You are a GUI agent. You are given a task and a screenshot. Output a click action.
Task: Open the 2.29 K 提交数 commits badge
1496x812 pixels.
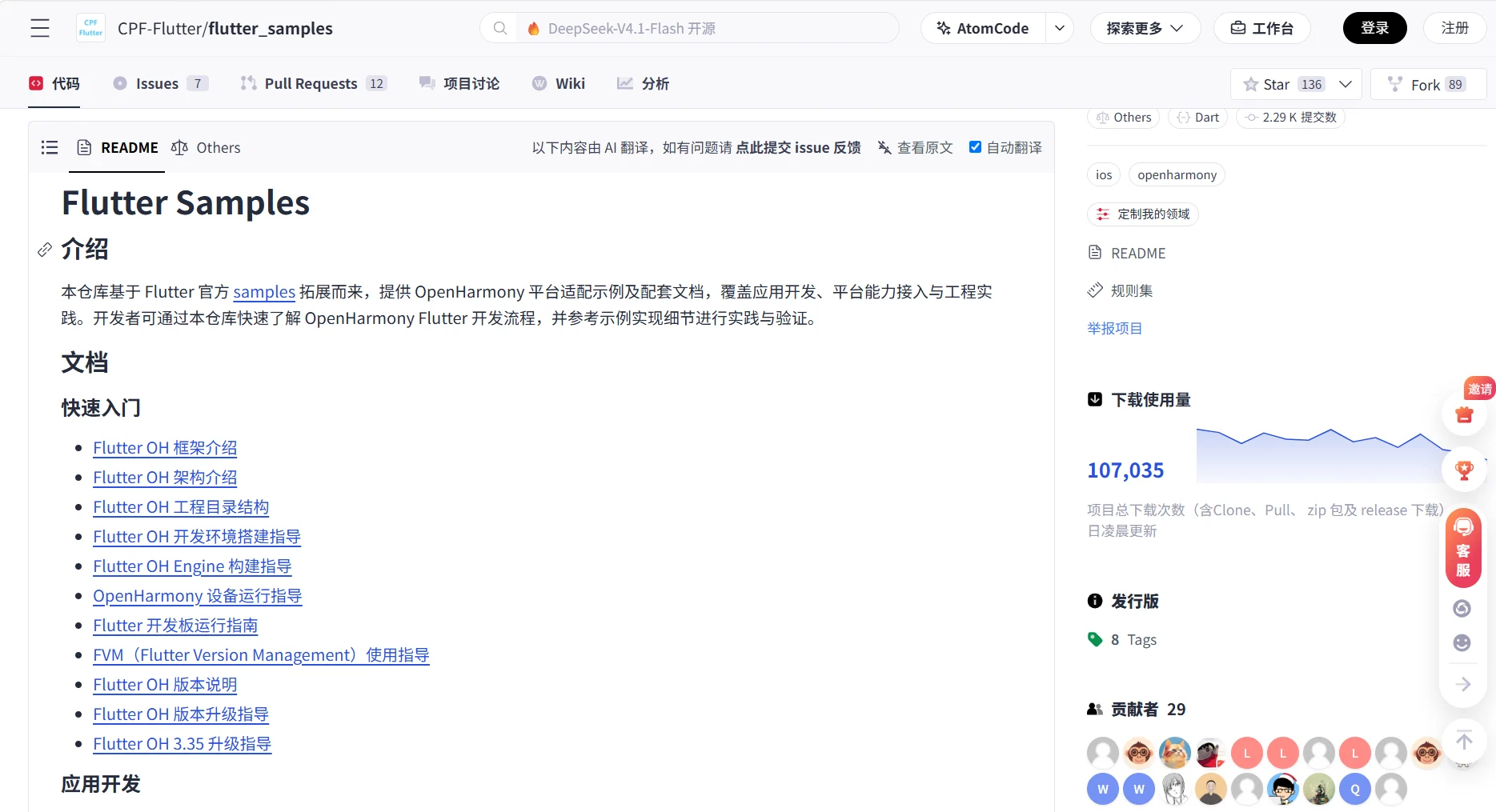tap(1291, 118)
